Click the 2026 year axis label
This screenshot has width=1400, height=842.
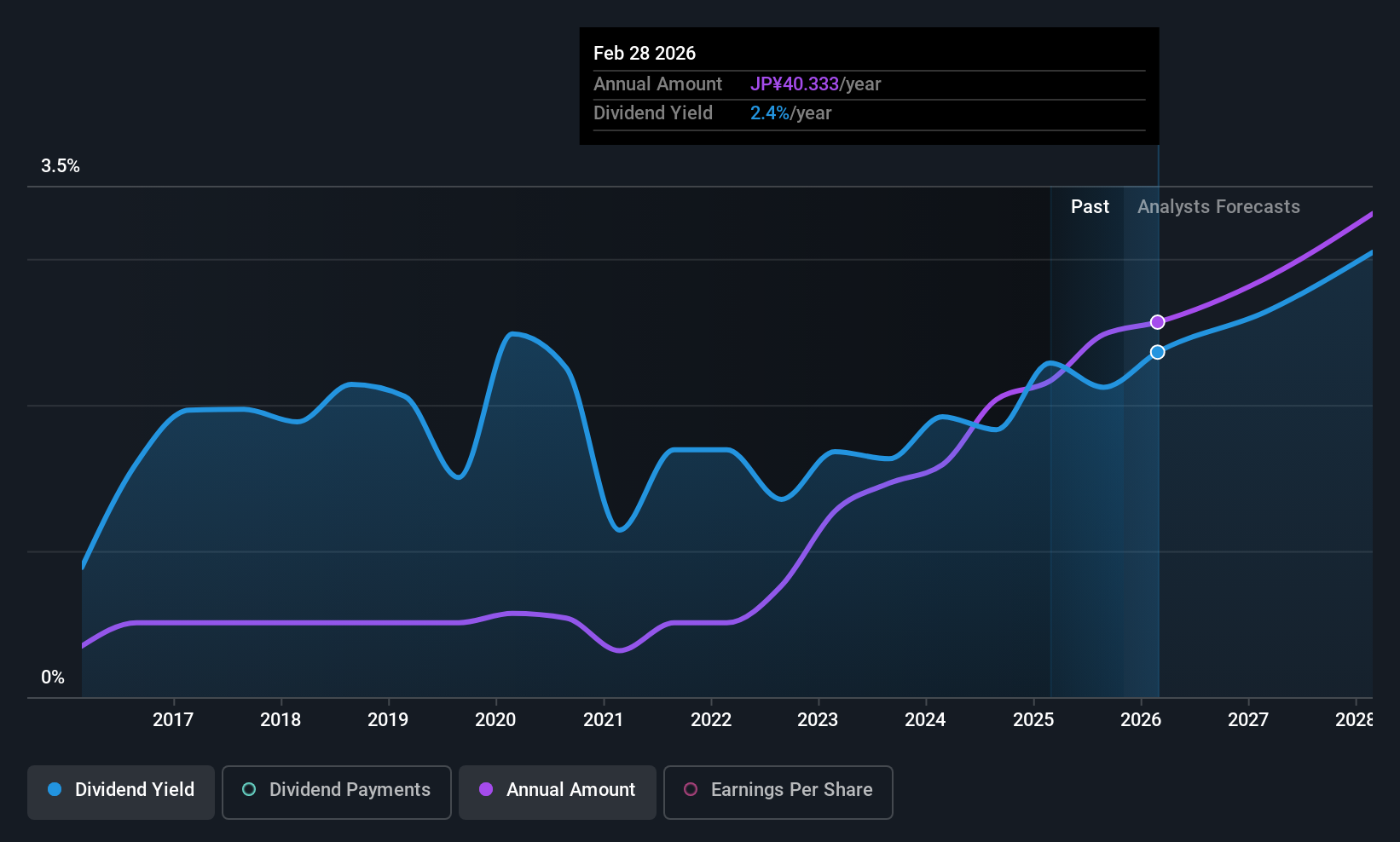tap(1141, 720)
